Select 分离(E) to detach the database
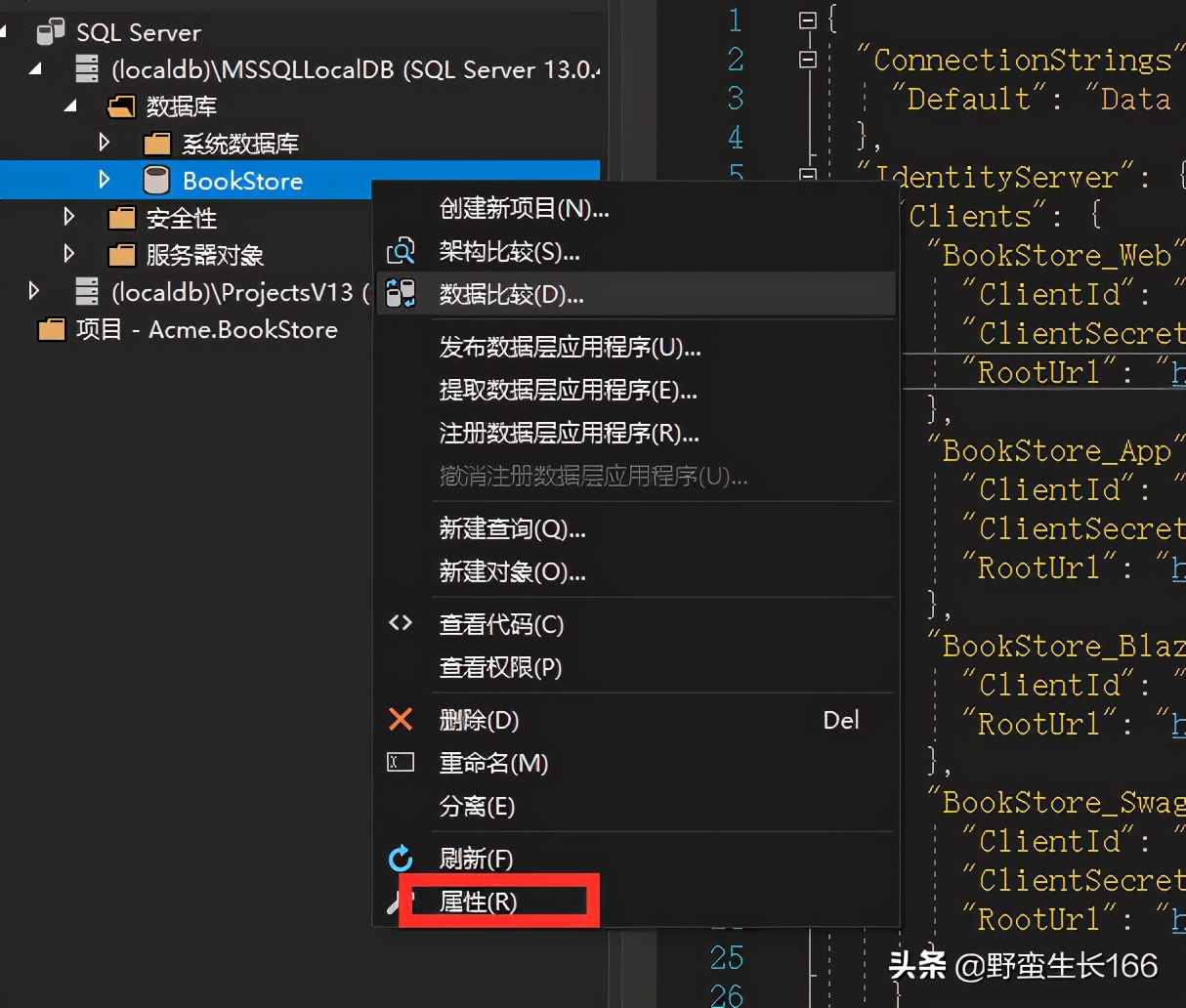 pyautogui.click(x=477, y=806)
